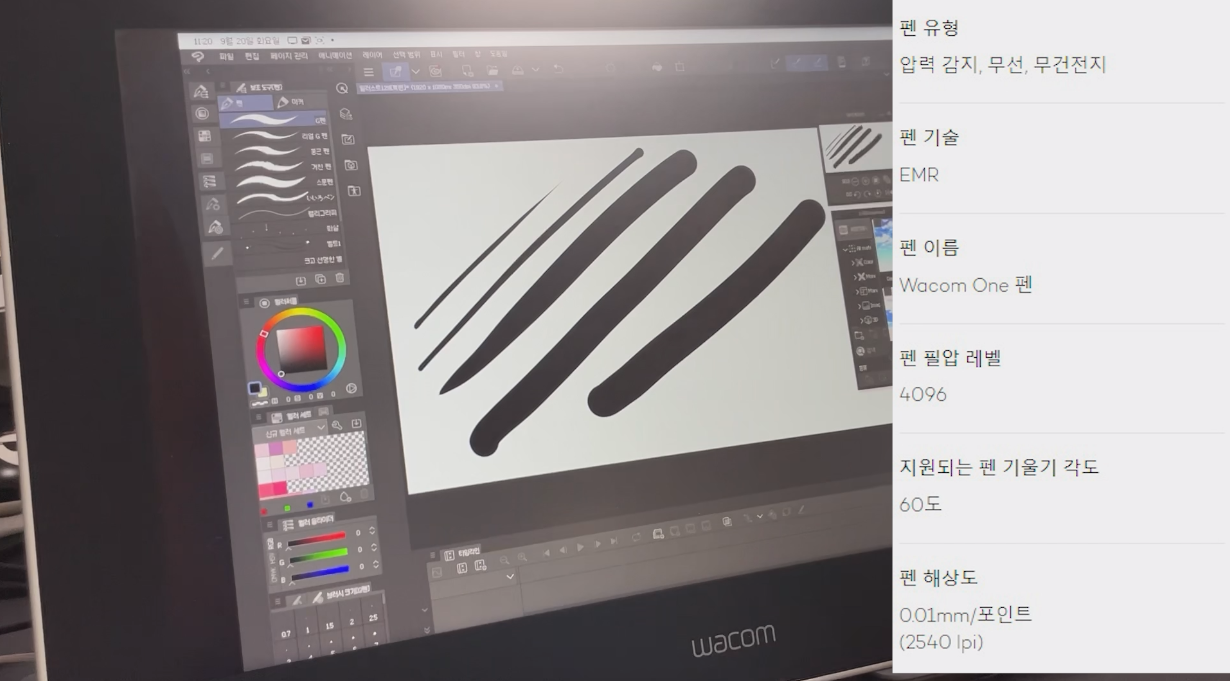Viewport: 1230px width, 681px height.
Task: Click the delete sub tool trash icon
Action: point(341,278)
